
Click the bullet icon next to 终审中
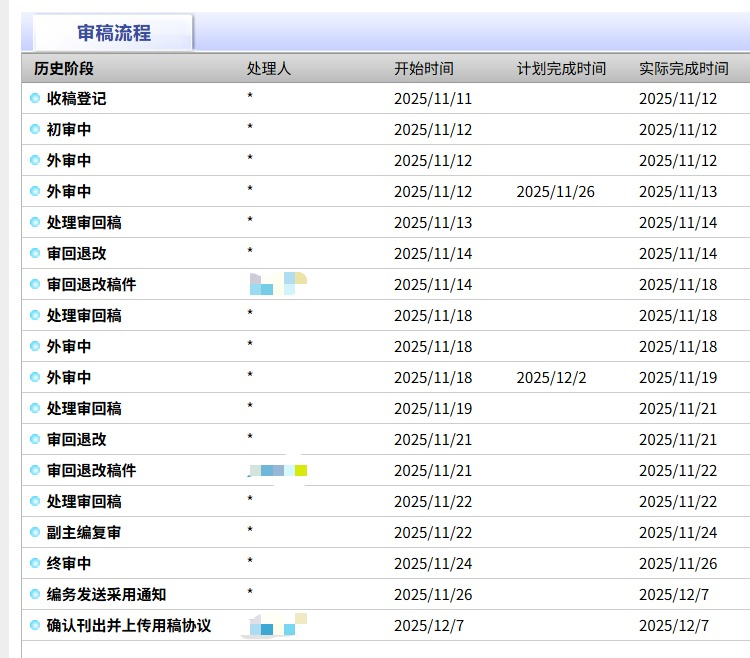[35, 564]
